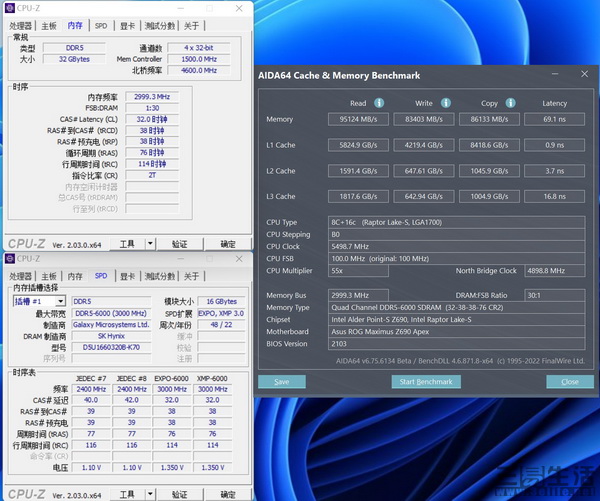The width and height of the screenshot is (600, 501).
Task: Click the 工具 button in top CPU-Z
Action: pyautogui.click(x=127, y=244)
